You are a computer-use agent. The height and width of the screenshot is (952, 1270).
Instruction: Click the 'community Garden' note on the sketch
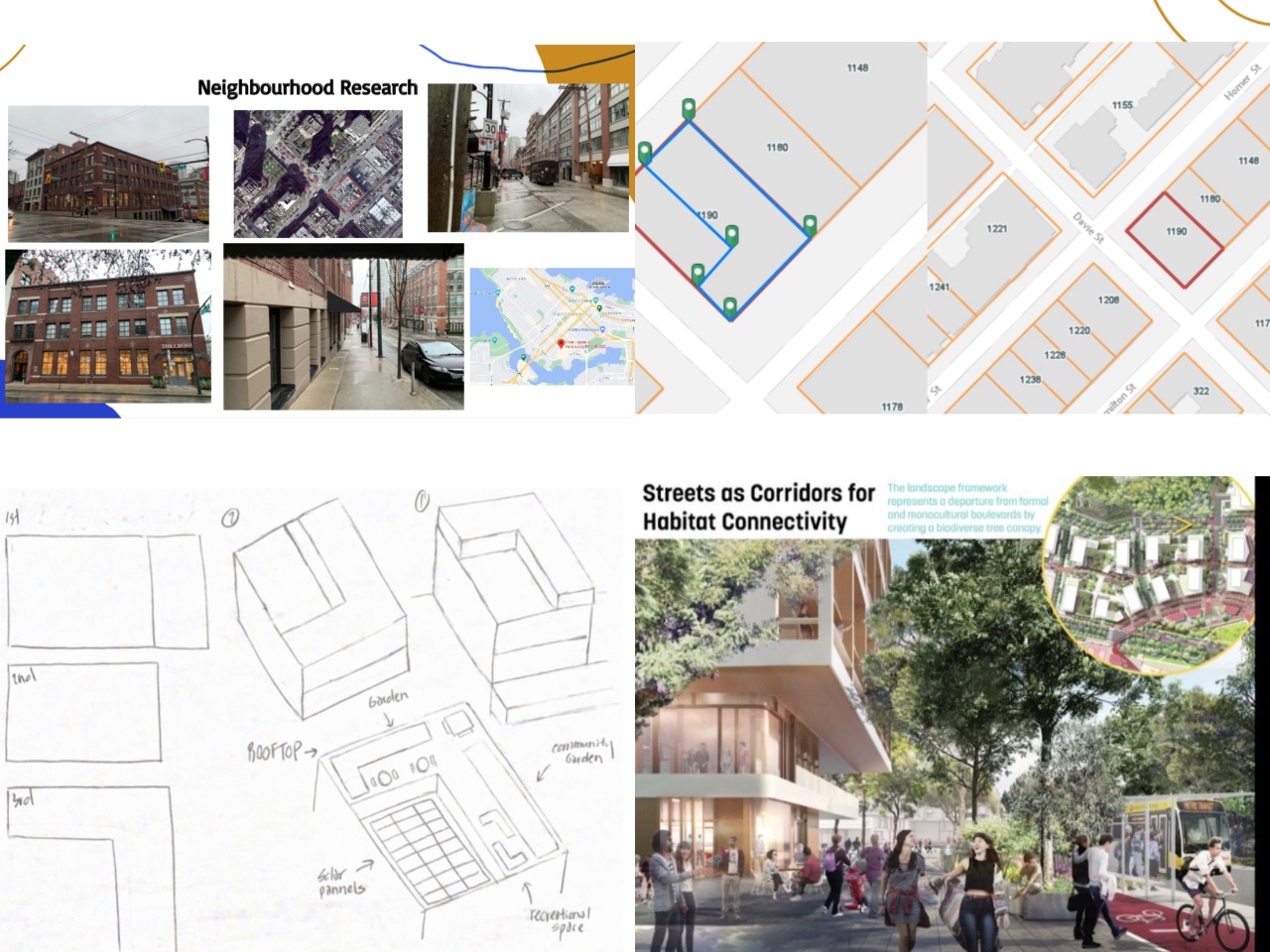pos(582,752)
